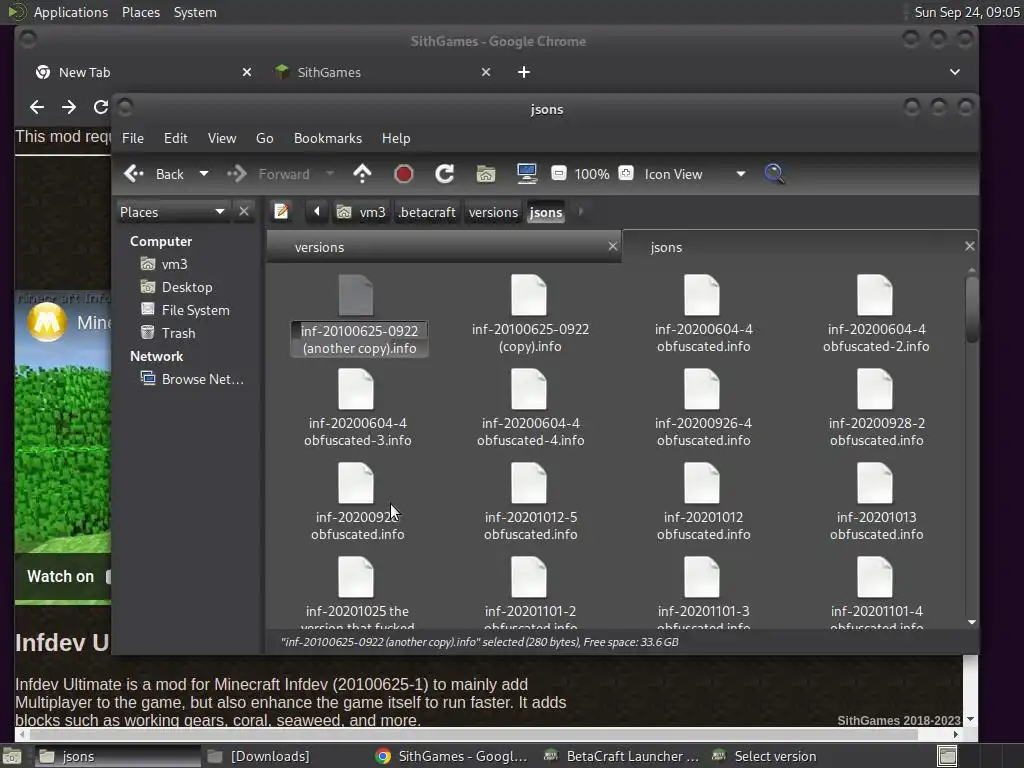Screen dimensions: 1024x768
Task: Open the Places menu in the top panel
Action: click(x=141, y=12)
